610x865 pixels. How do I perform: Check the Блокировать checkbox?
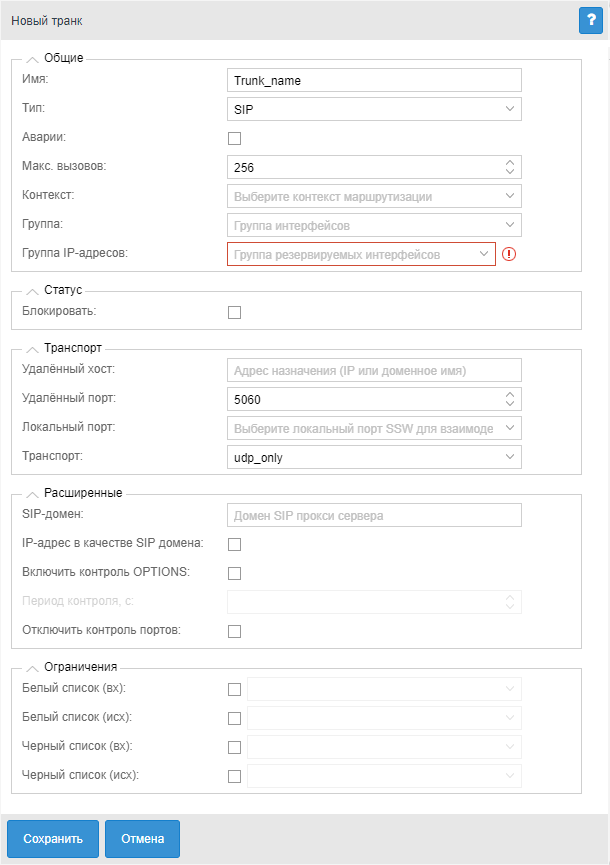[x=235, y=312]
